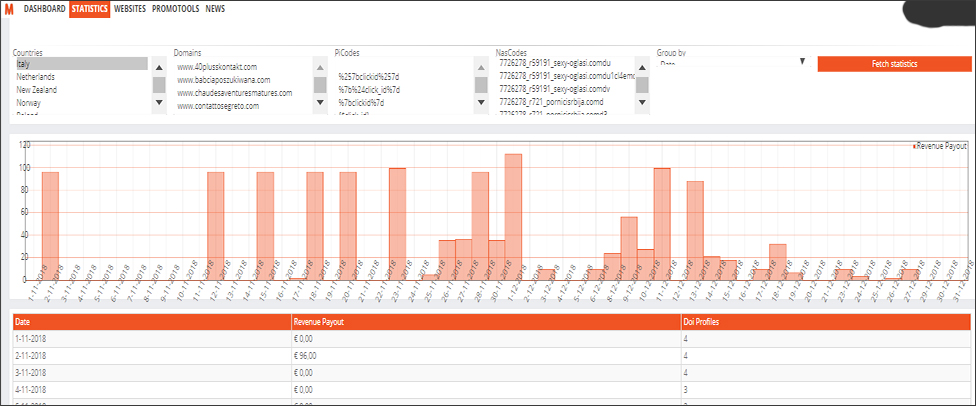Select PiCode %7b%24click_id%7d

(x=369, y=90)
